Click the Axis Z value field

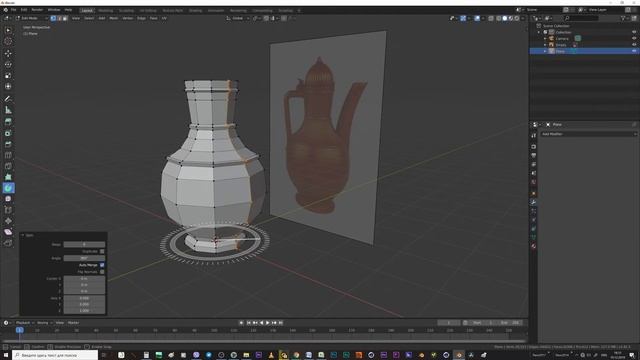[84, 311]
